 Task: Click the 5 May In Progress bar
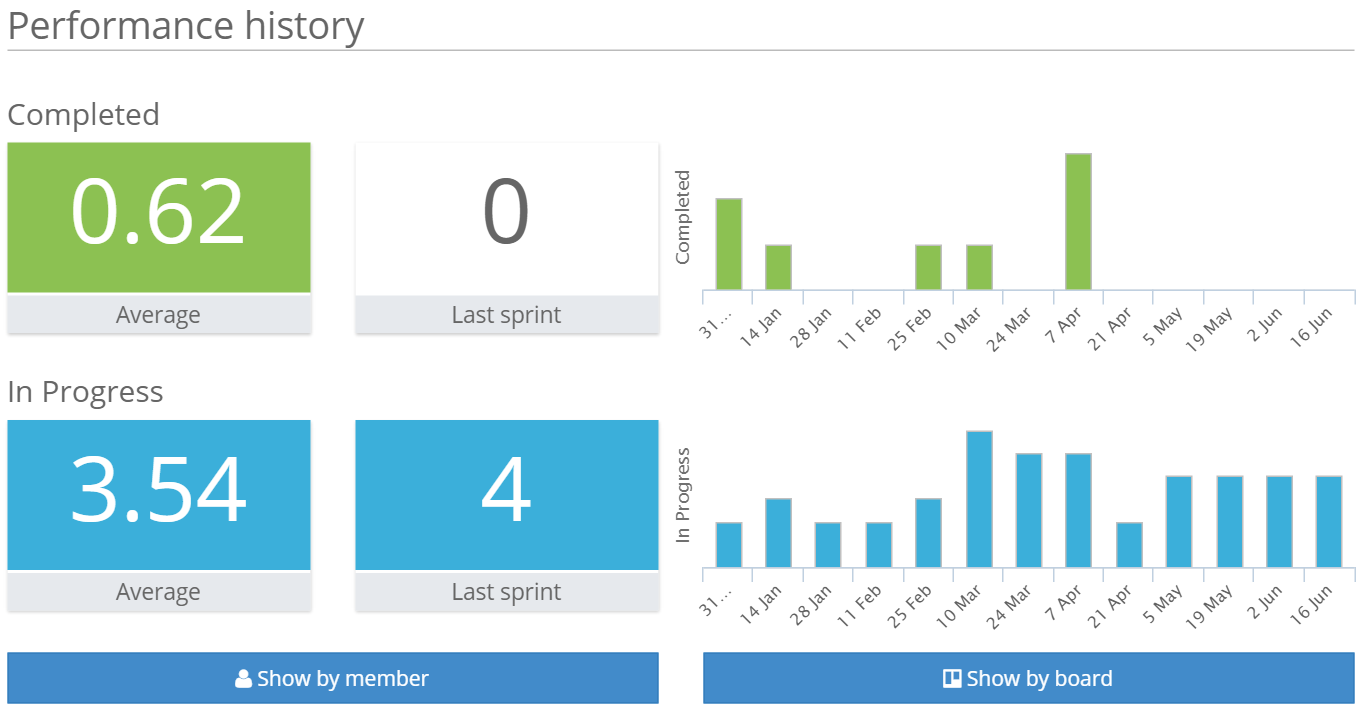pyautogui.click(x=1179, y=522)
